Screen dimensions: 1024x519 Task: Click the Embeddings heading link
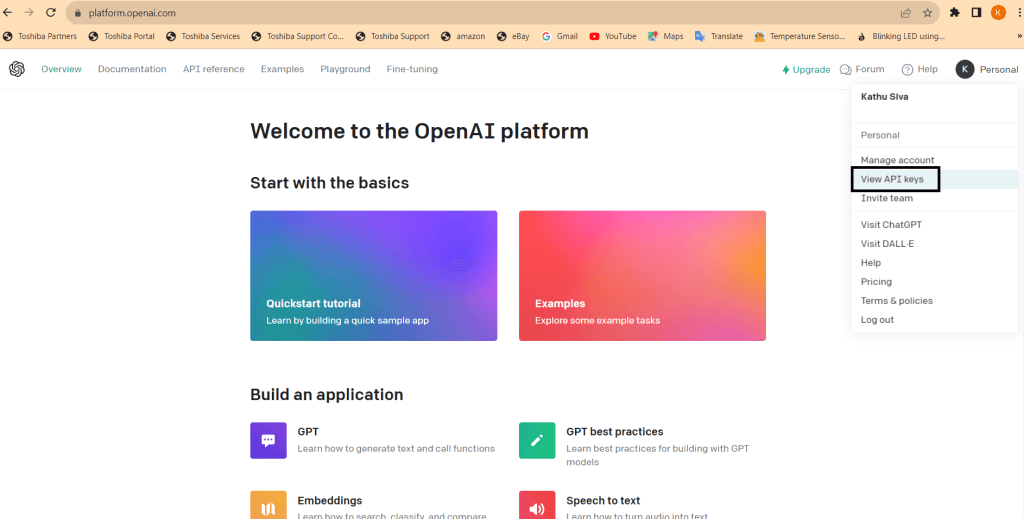(330, 501)
